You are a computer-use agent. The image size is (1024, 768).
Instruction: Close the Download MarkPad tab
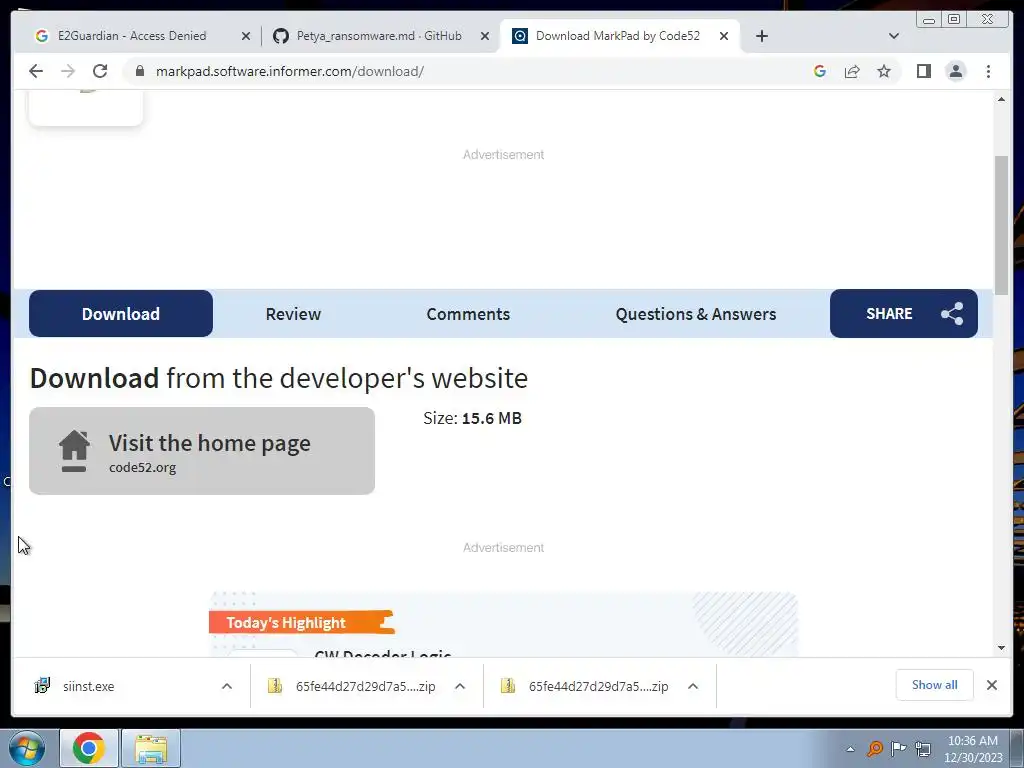click(x=724, y=36)
